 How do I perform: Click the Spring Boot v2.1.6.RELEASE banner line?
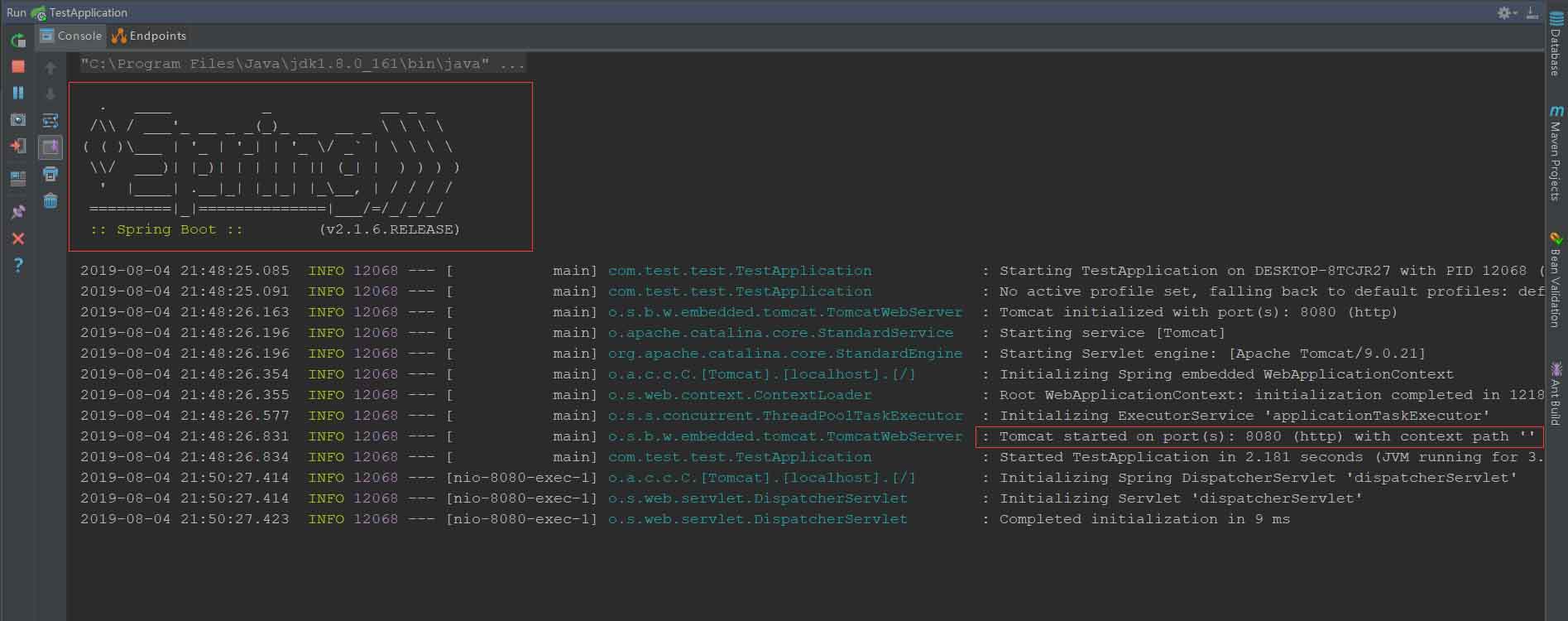(275, 229)
